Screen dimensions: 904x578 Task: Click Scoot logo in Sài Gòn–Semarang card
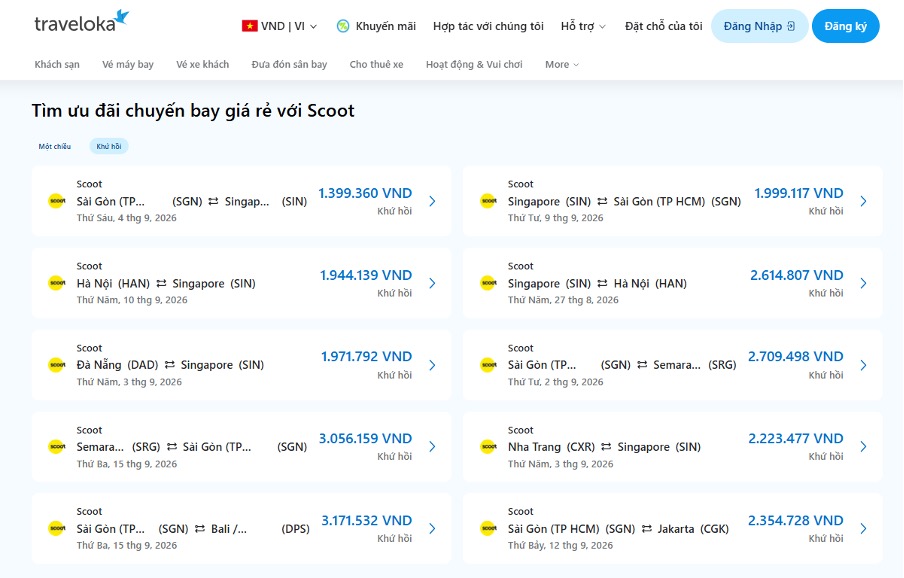tap(488, 365)
